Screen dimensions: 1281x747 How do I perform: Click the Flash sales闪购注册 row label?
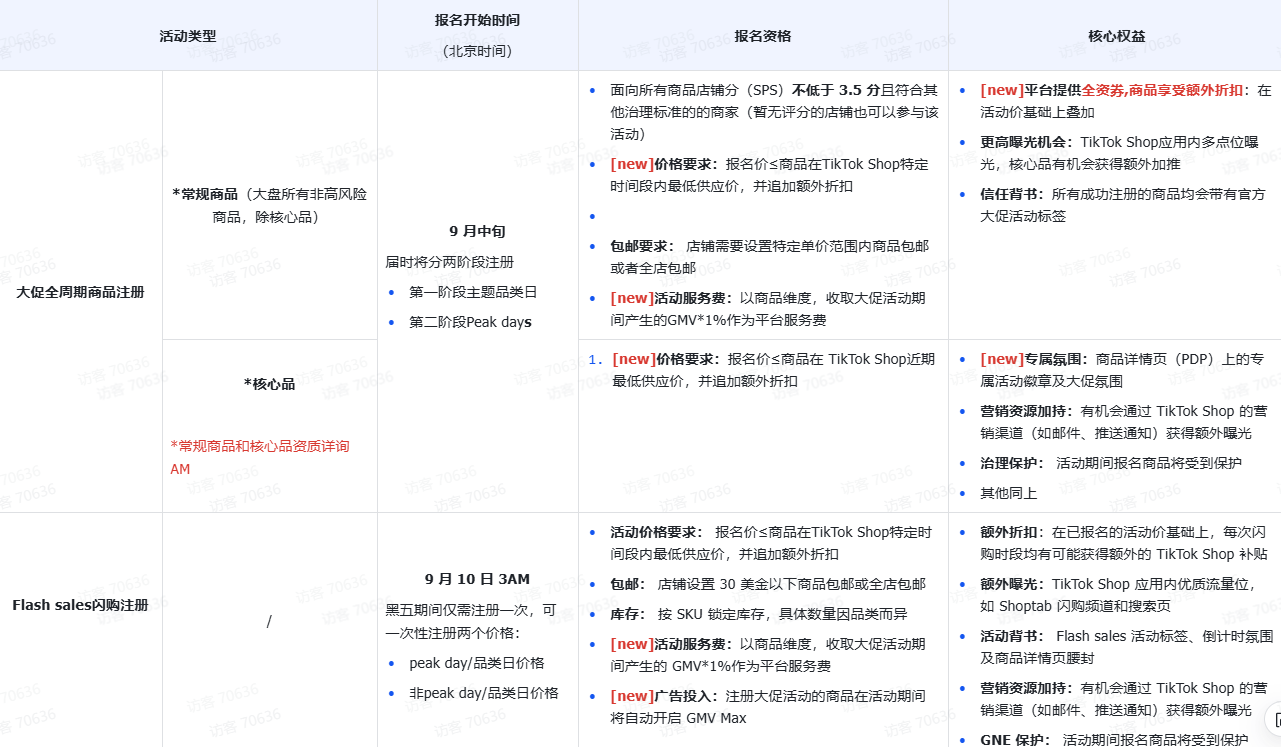[80, 605]
